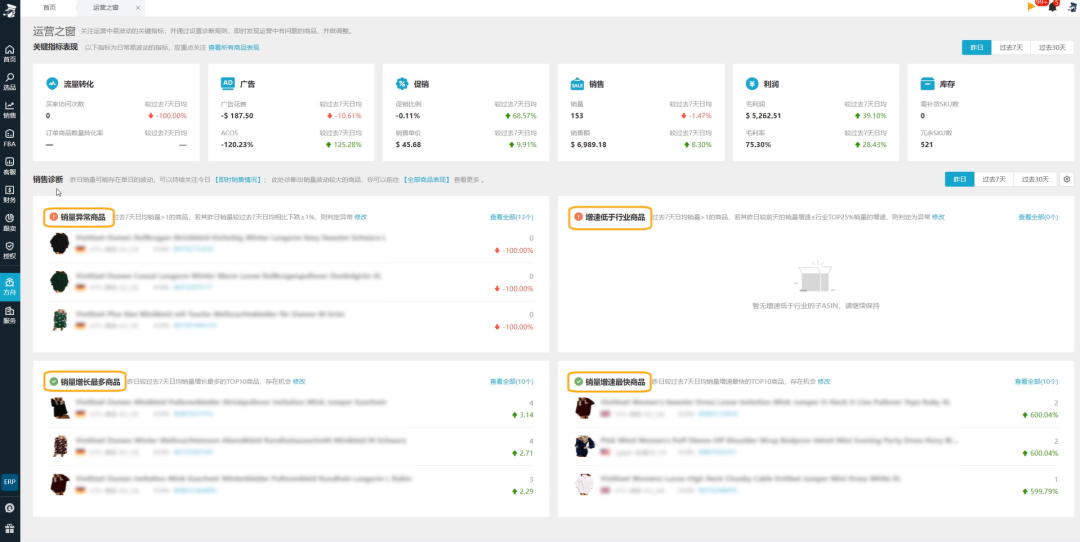Open 客服 in the left sidebar

[x=10, y=166]
